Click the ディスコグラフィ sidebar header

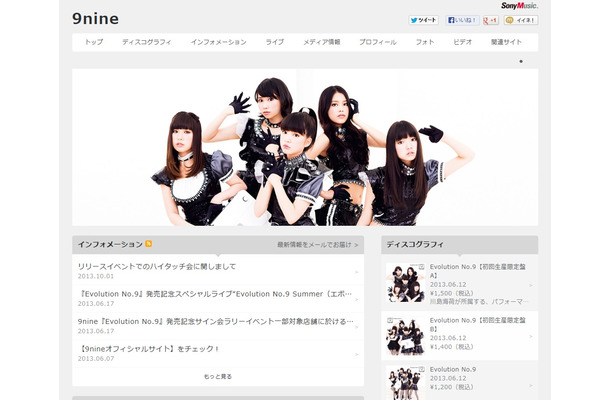tap(460, 245)
